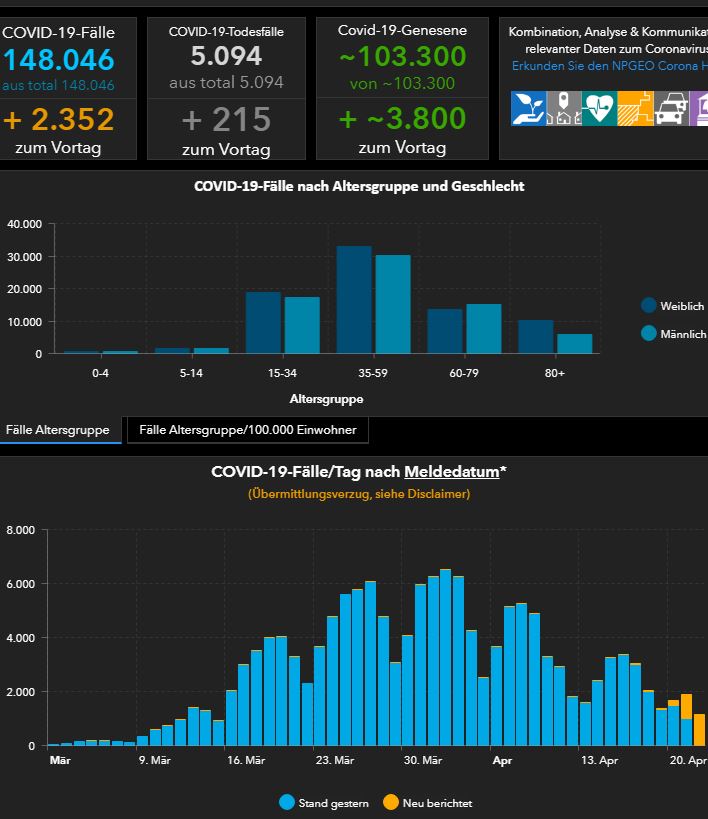Open Fälle Altersgruppe/100.000 Einwohner tab
The height and width of the screenshot is (819, 708).
click(248, 430)
